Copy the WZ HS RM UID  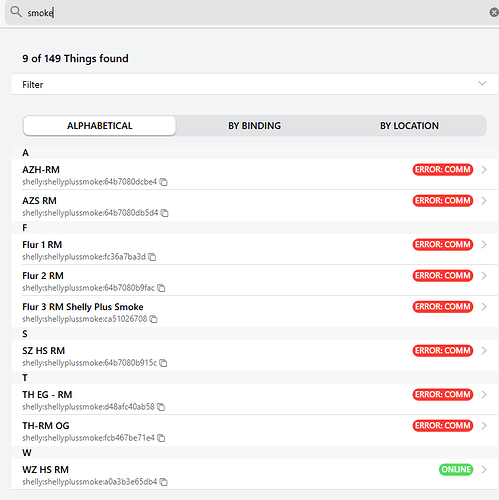click(163, 482)
